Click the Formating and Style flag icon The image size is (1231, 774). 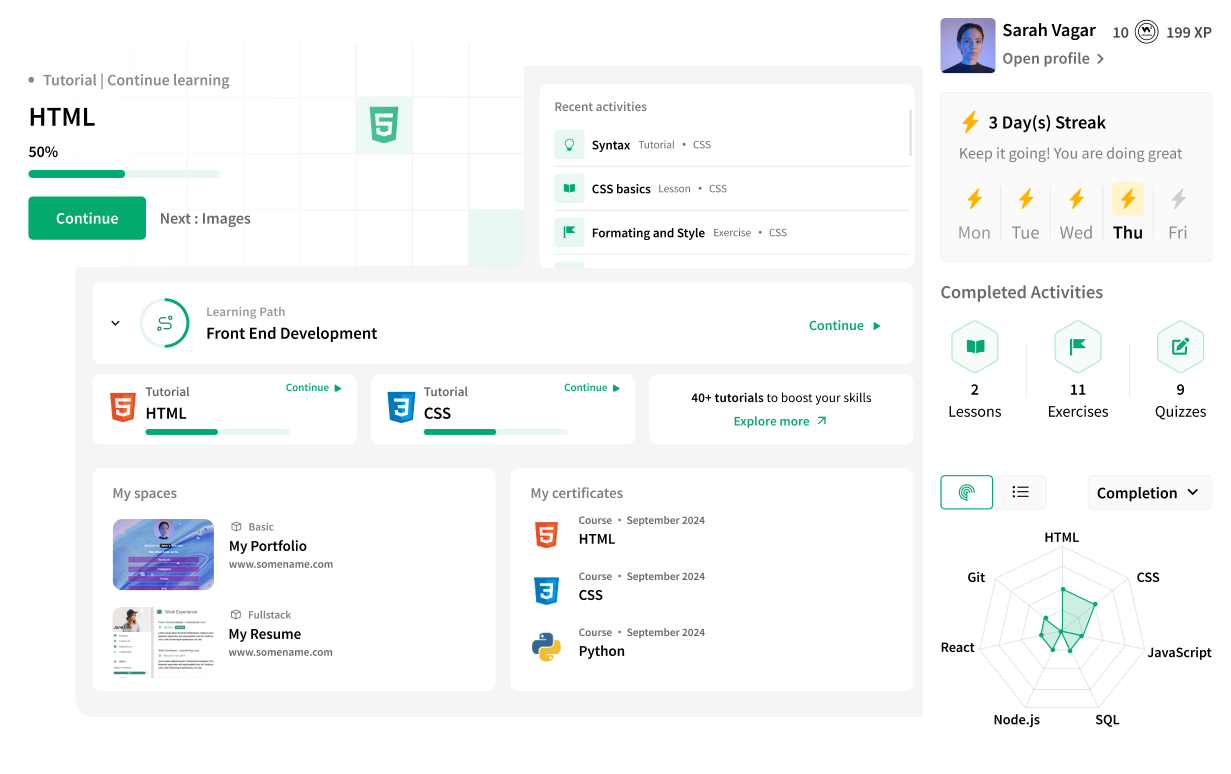(570, 232)
